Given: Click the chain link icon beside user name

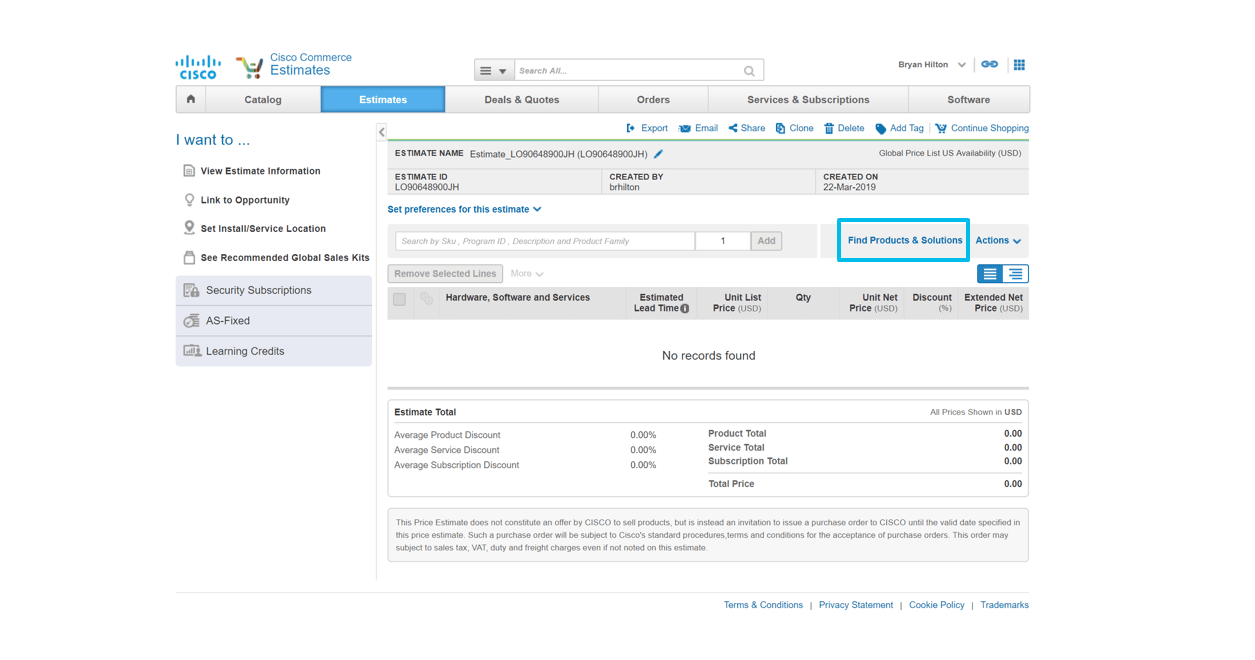Looking at the screenshot, I should point(989,64).
